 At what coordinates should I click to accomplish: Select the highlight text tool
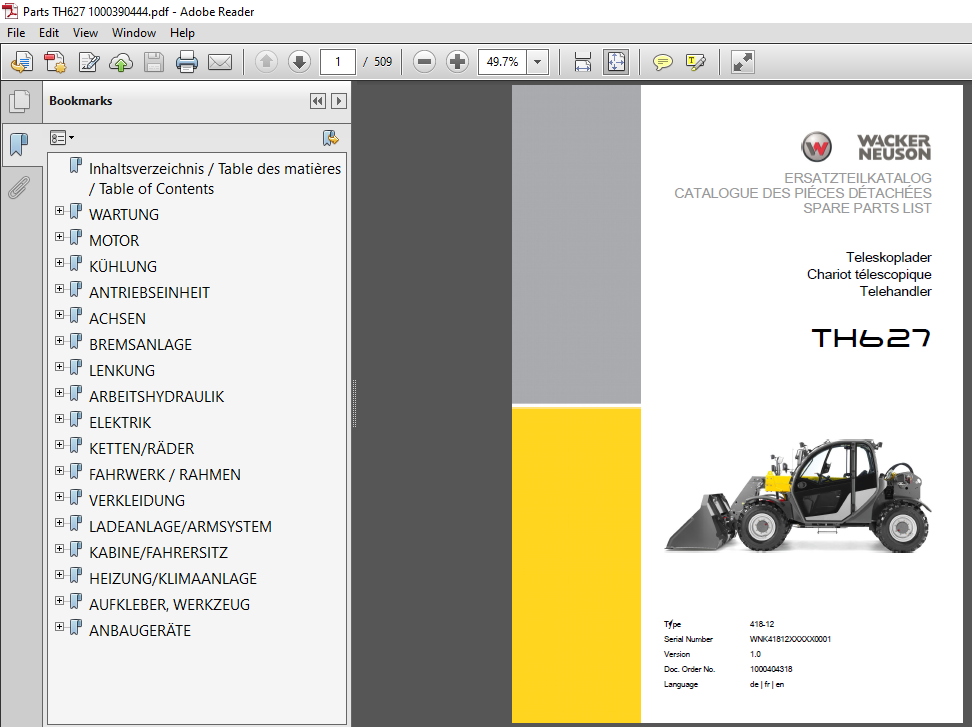(696, 62)
